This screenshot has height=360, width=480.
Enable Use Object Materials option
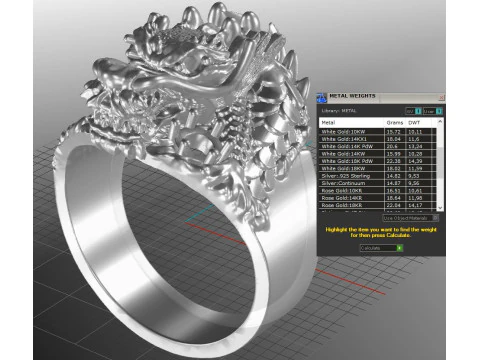pos(410,218)
